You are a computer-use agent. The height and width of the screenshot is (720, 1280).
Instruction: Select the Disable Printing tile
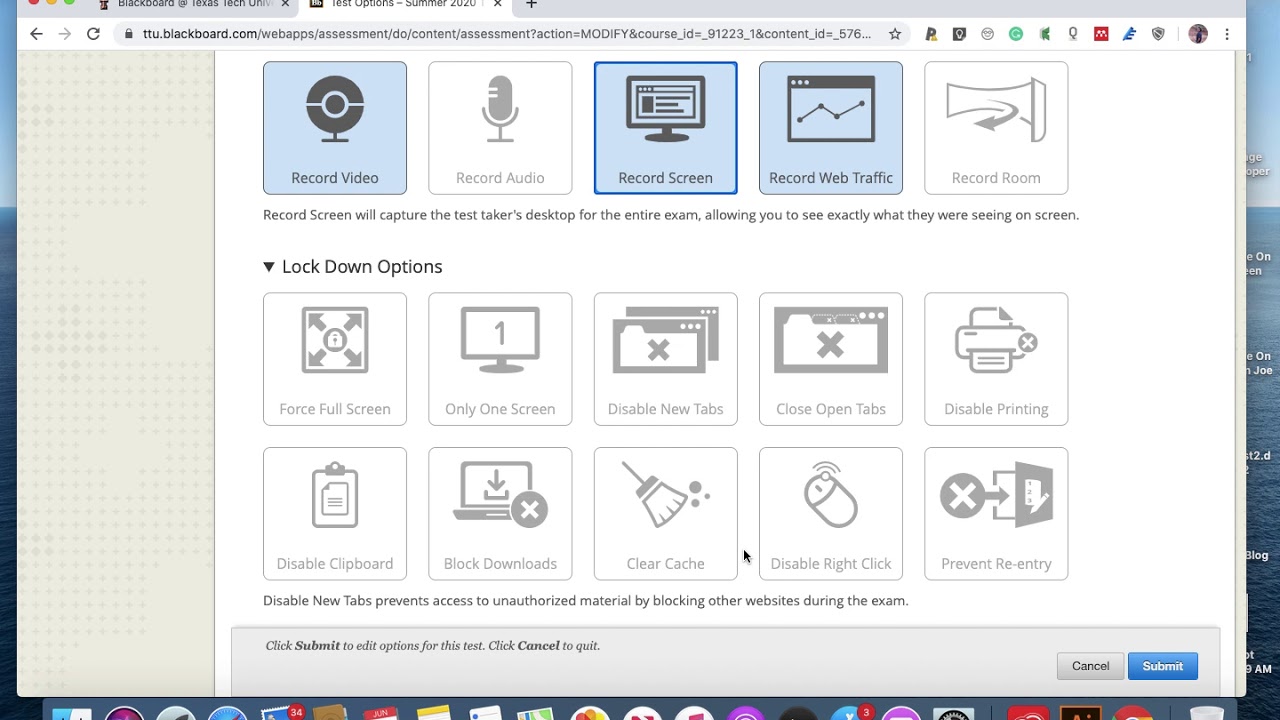click(996, 359)
